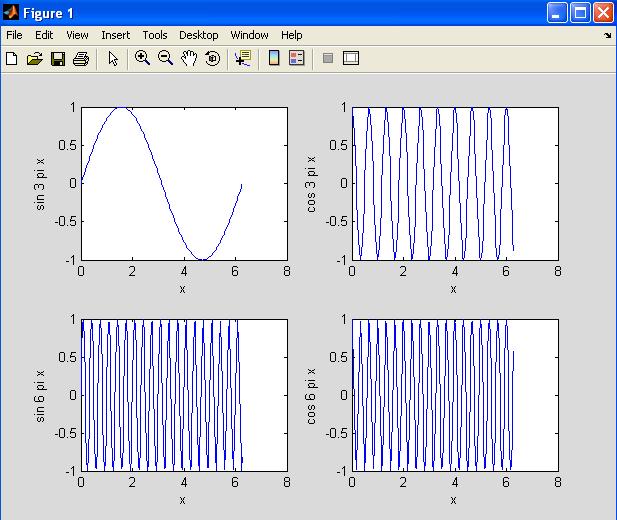Select the 'cos 3 pi x' y-axis label
The width and height of the screenshot is (617, 520).
coord(311,184)
